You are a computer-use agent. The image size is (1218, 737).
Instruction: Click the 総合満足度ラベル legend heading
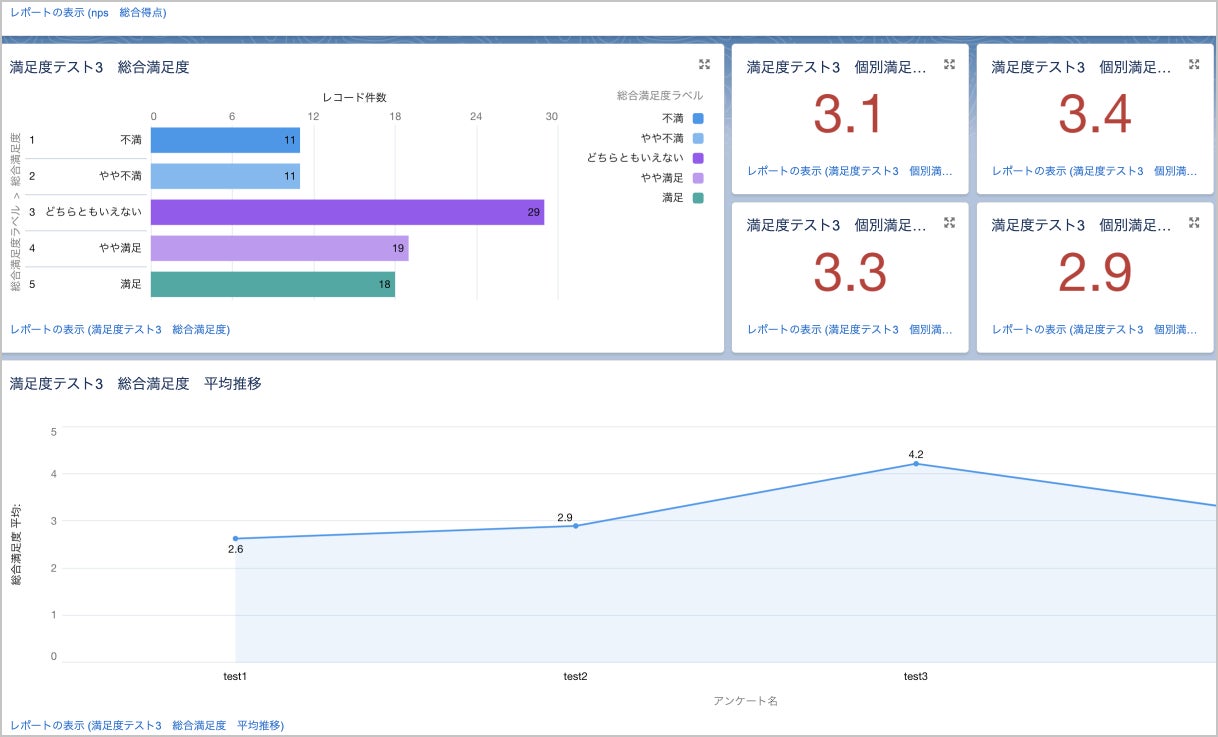point(660,96)
